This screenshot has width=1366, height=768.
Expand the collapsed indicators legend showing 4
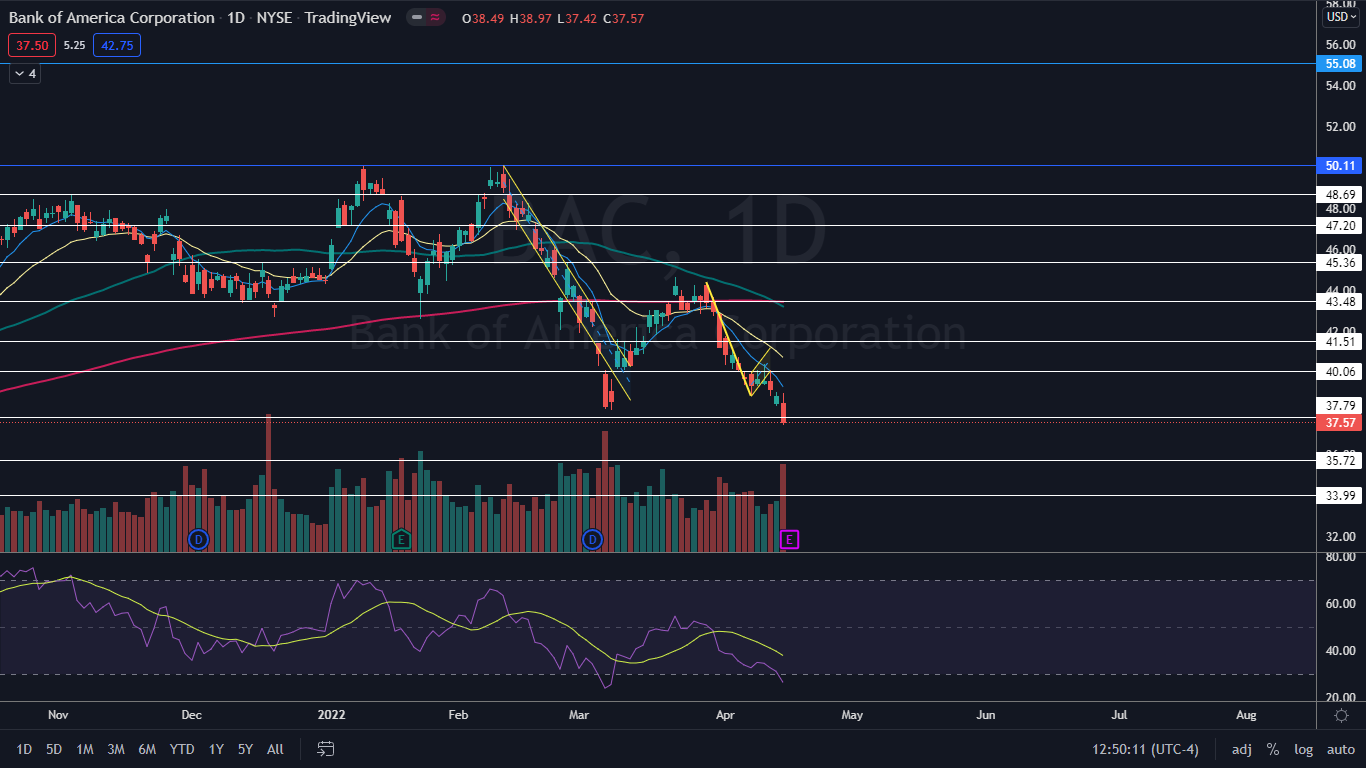coord(25,73)
